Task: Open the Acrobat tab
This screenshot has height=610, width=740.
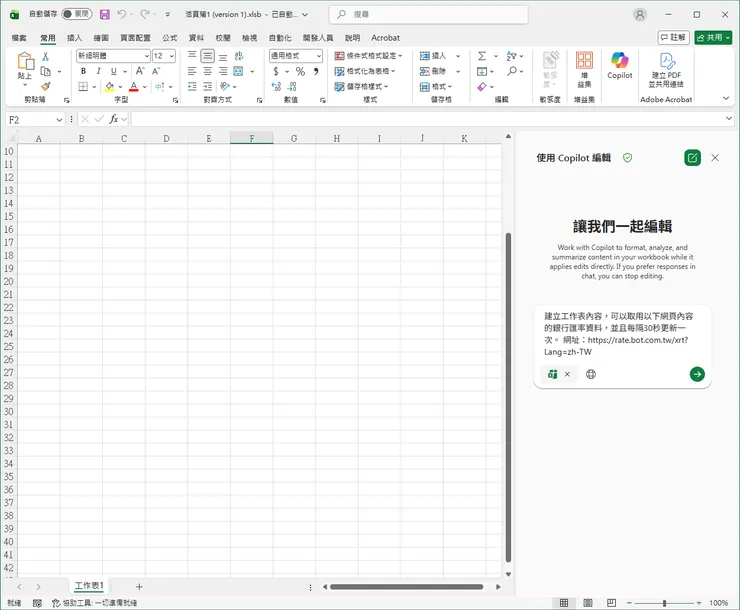Action: (385, 38)
